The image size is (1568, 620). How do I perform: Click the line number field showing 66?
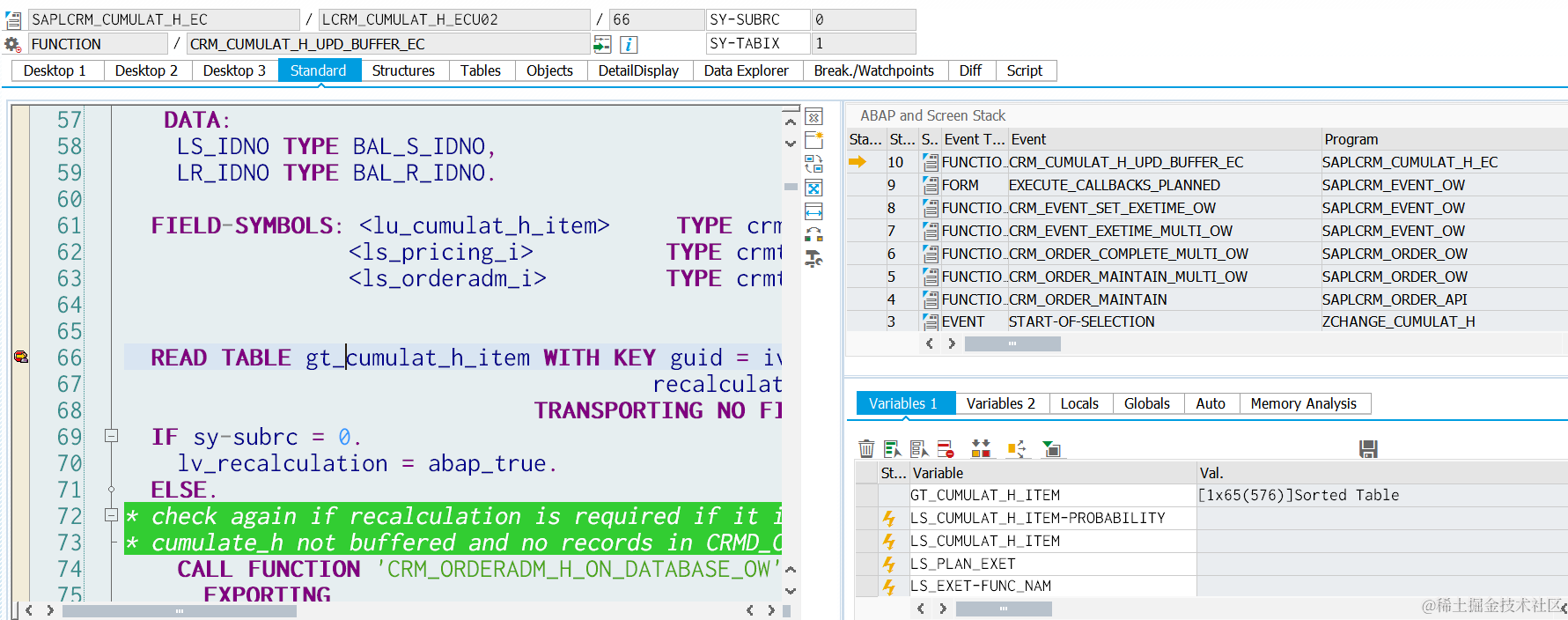coord(656,19)
